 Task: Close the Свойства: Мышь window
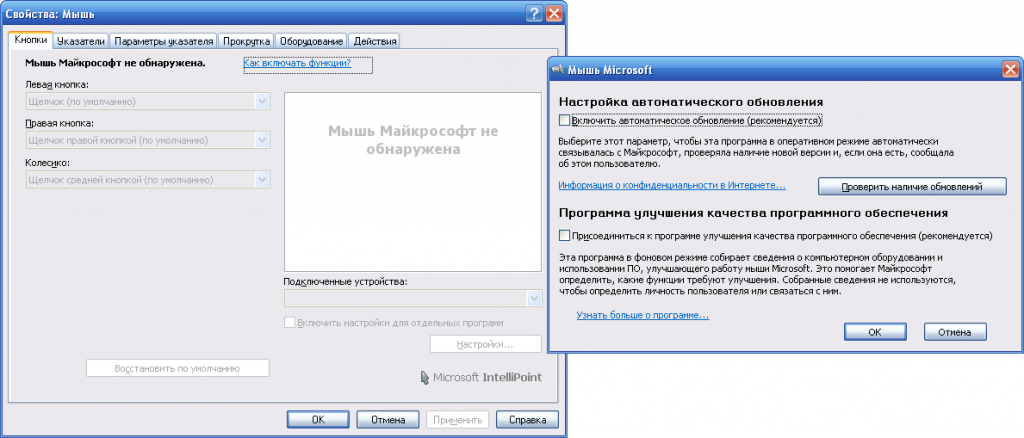coord(554,13)
